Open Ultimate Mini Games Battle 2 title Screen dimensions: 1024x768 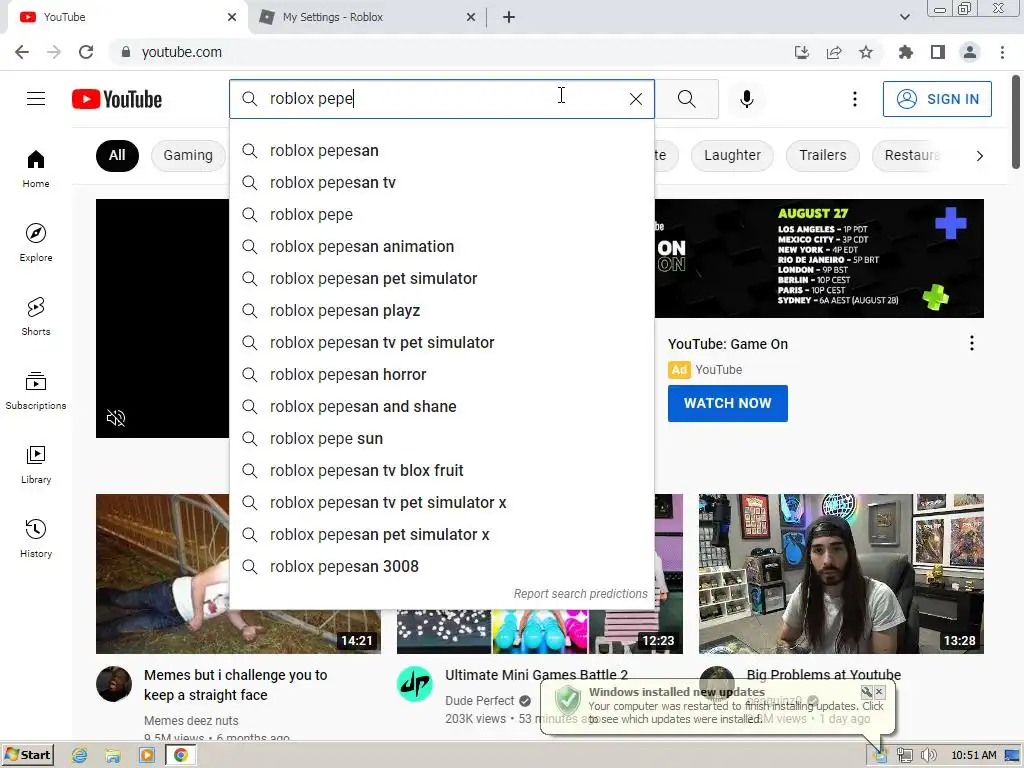coord(536,675)
